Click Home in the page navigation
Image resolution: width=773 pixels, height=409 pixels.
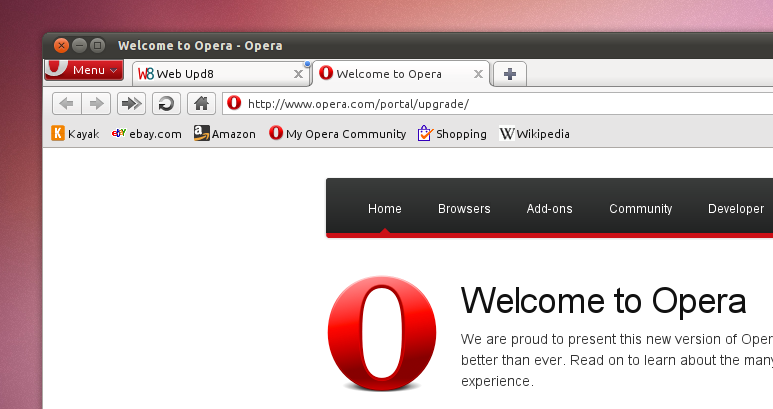(385, 208)
